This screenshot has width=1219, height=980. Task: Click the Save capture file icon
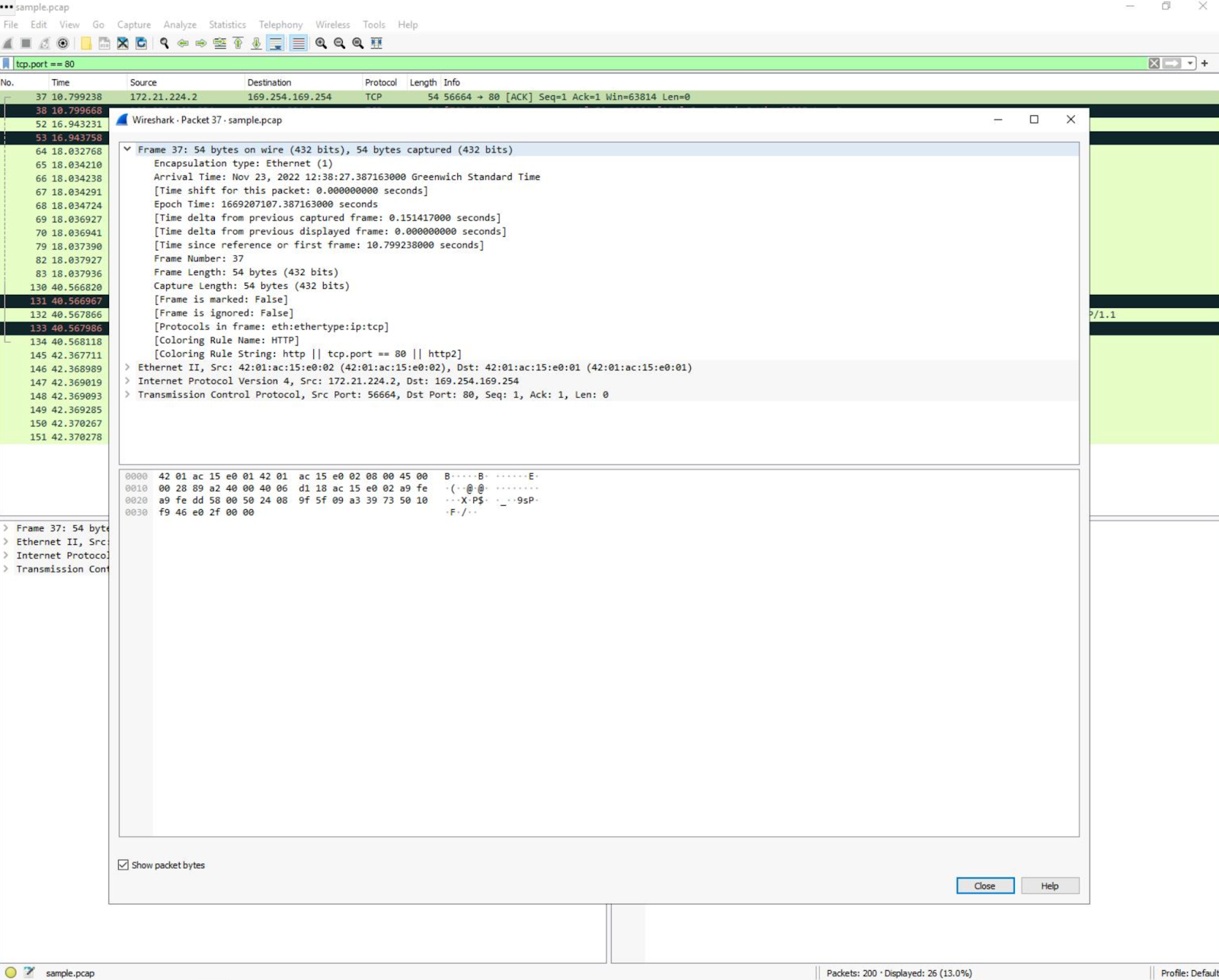click(104, 43)
